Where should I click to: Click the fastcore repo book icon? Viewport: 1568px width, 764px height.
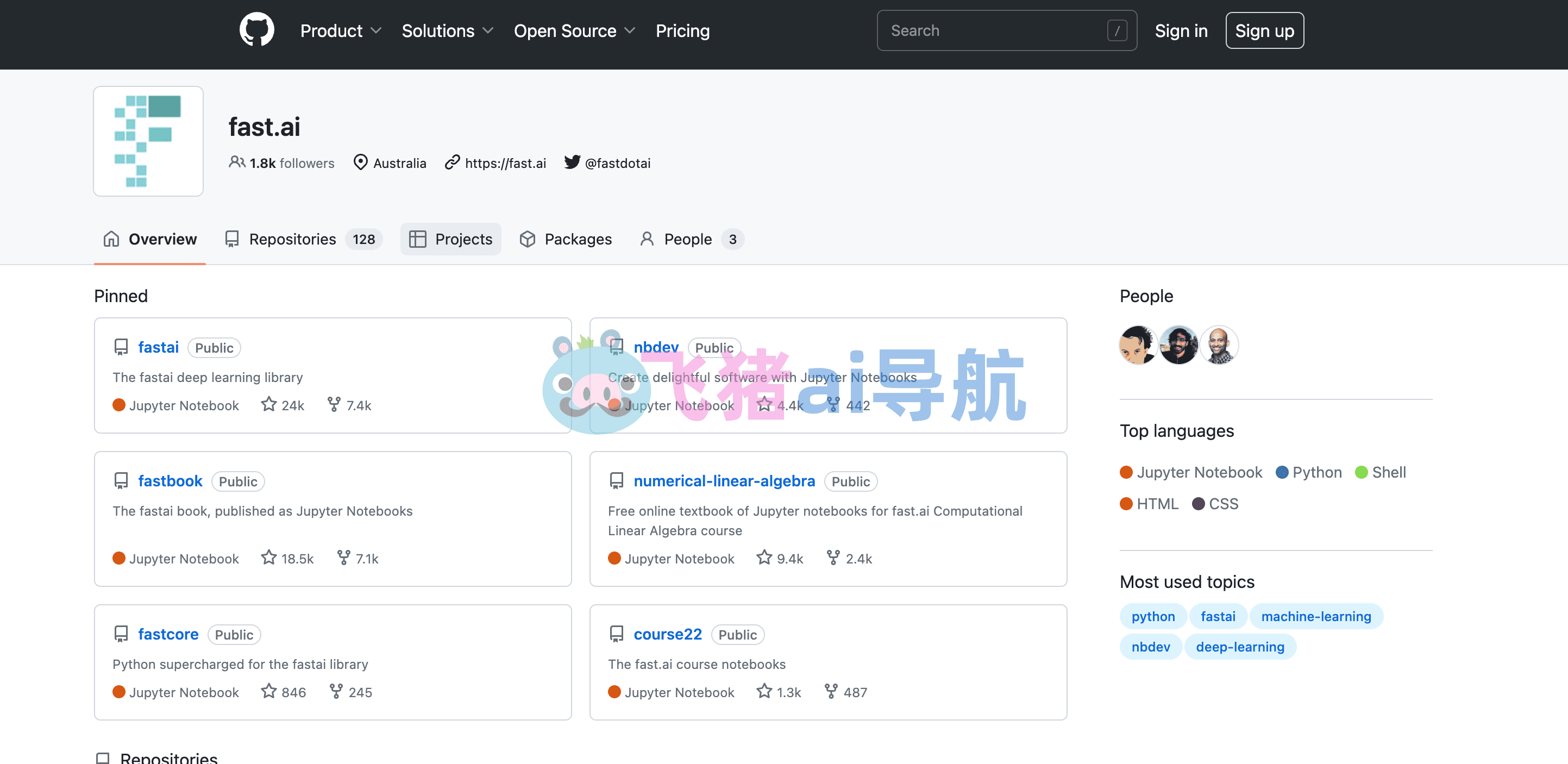(121, 634)
